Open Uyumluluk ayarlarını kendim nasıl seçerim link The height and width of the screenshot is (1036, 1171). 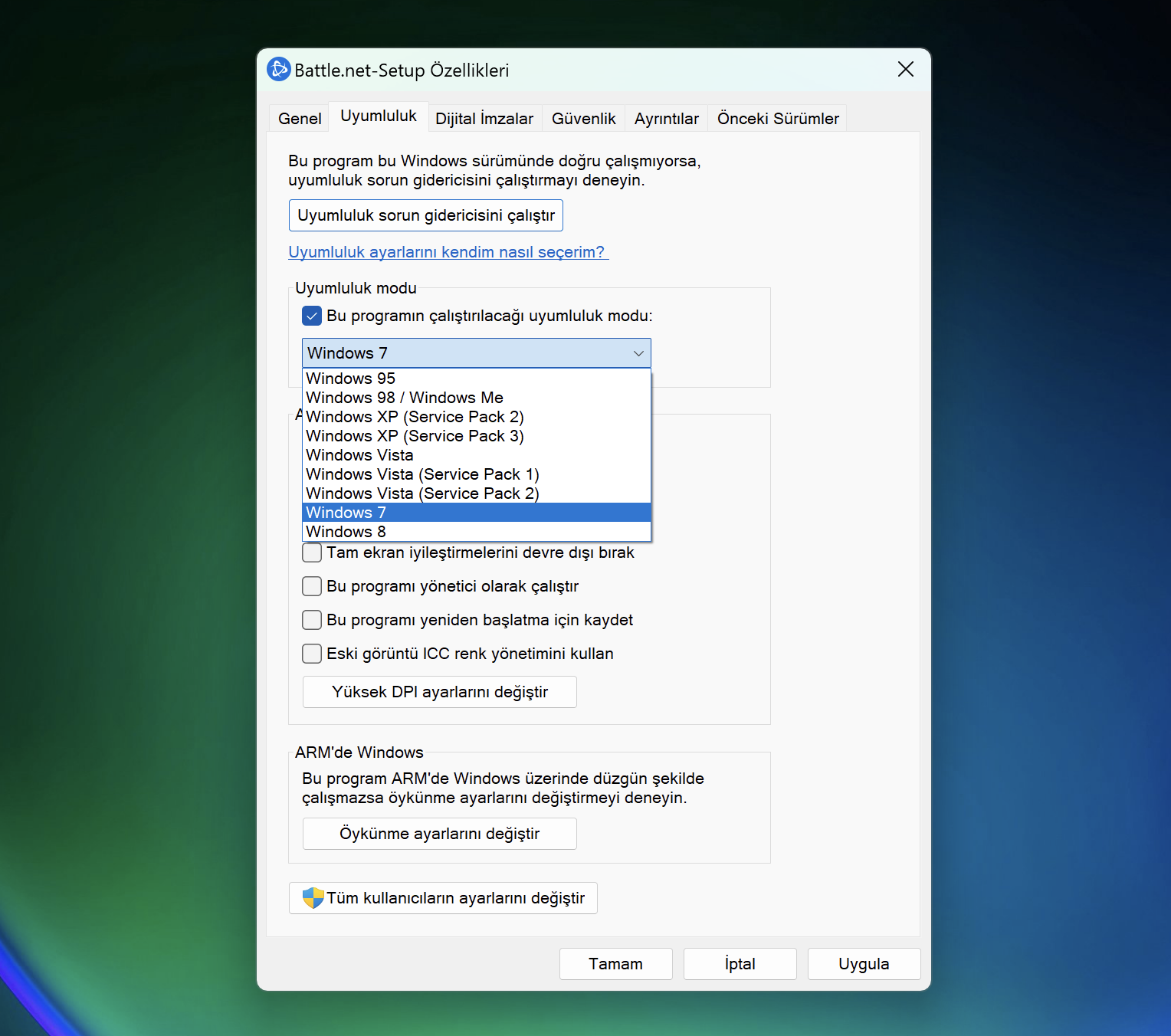[448, 252]
